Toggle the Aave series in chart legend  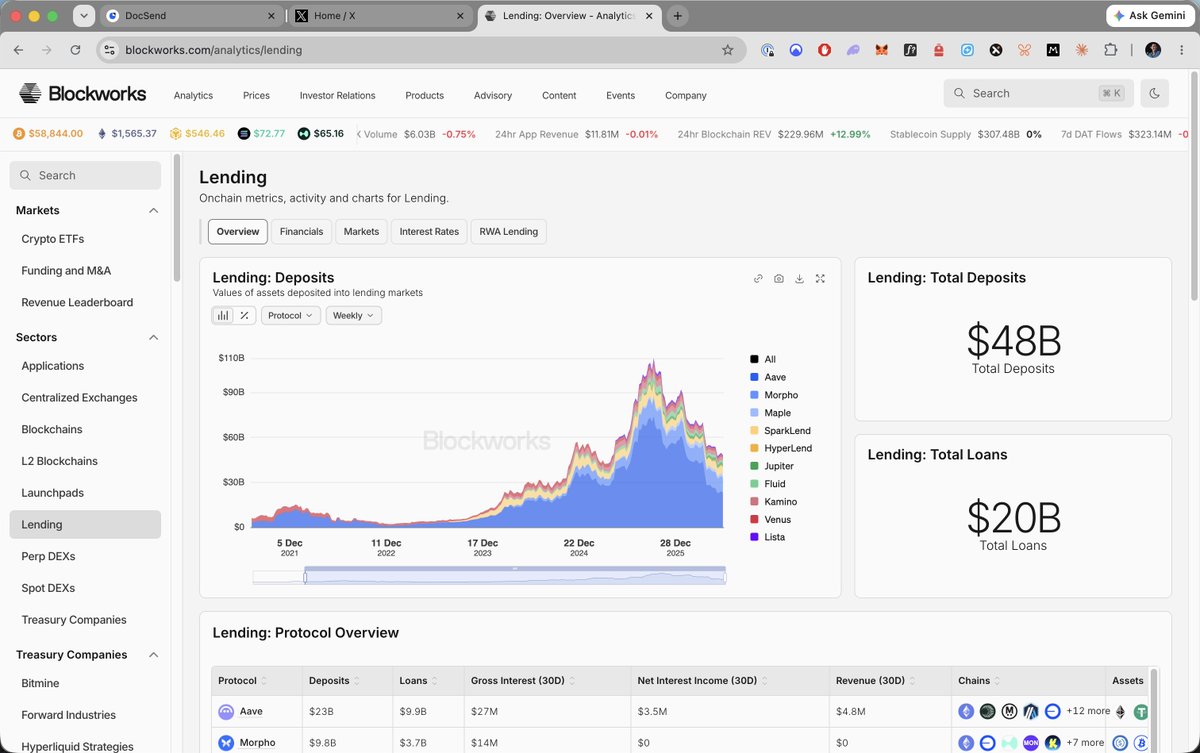click(767, 377)
